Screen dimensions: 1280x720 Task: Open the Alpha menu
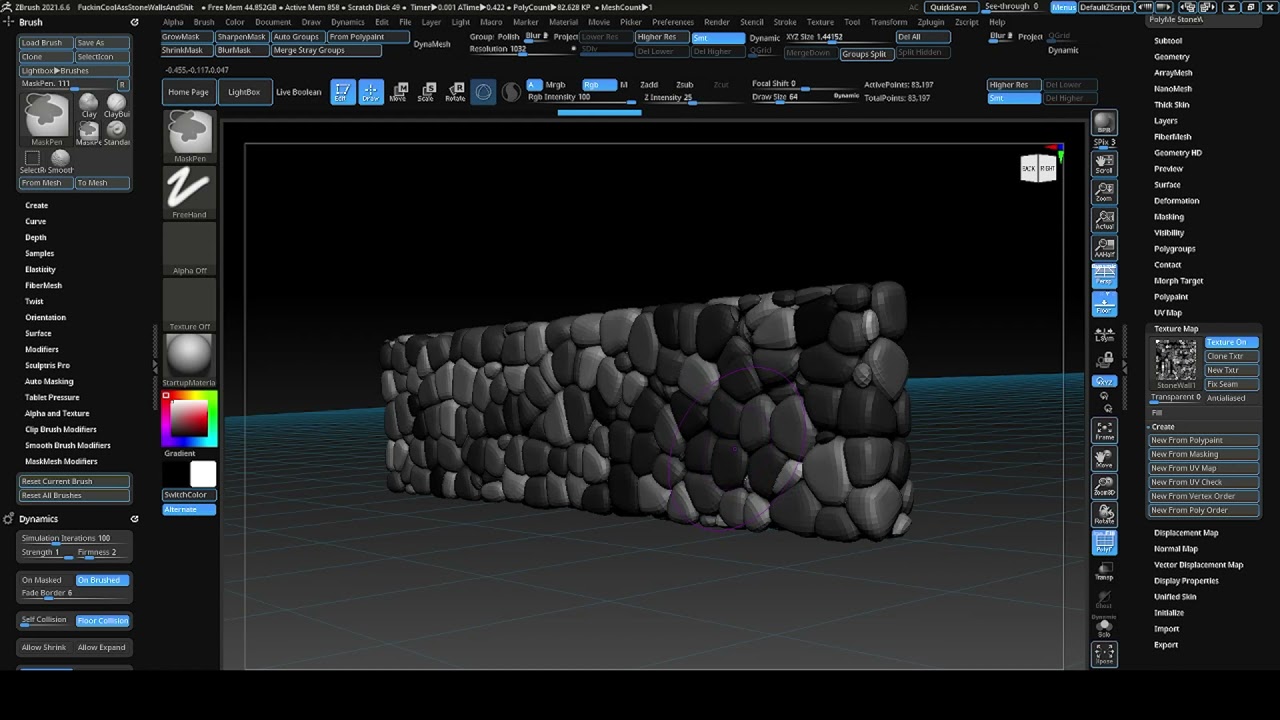point(173,22)
